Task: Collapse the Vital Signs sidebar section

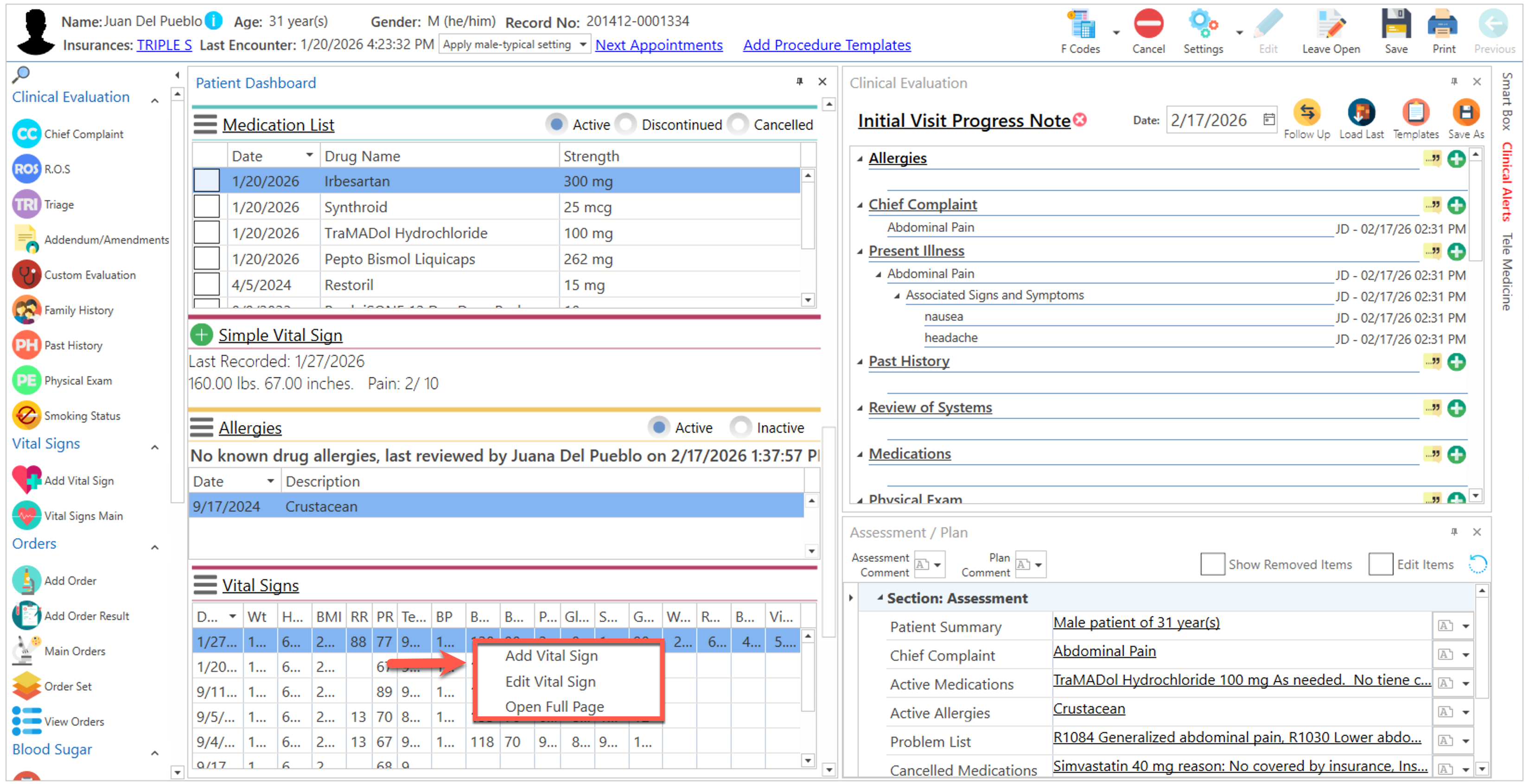Action: pyautogui.click(x=155, y=447)
